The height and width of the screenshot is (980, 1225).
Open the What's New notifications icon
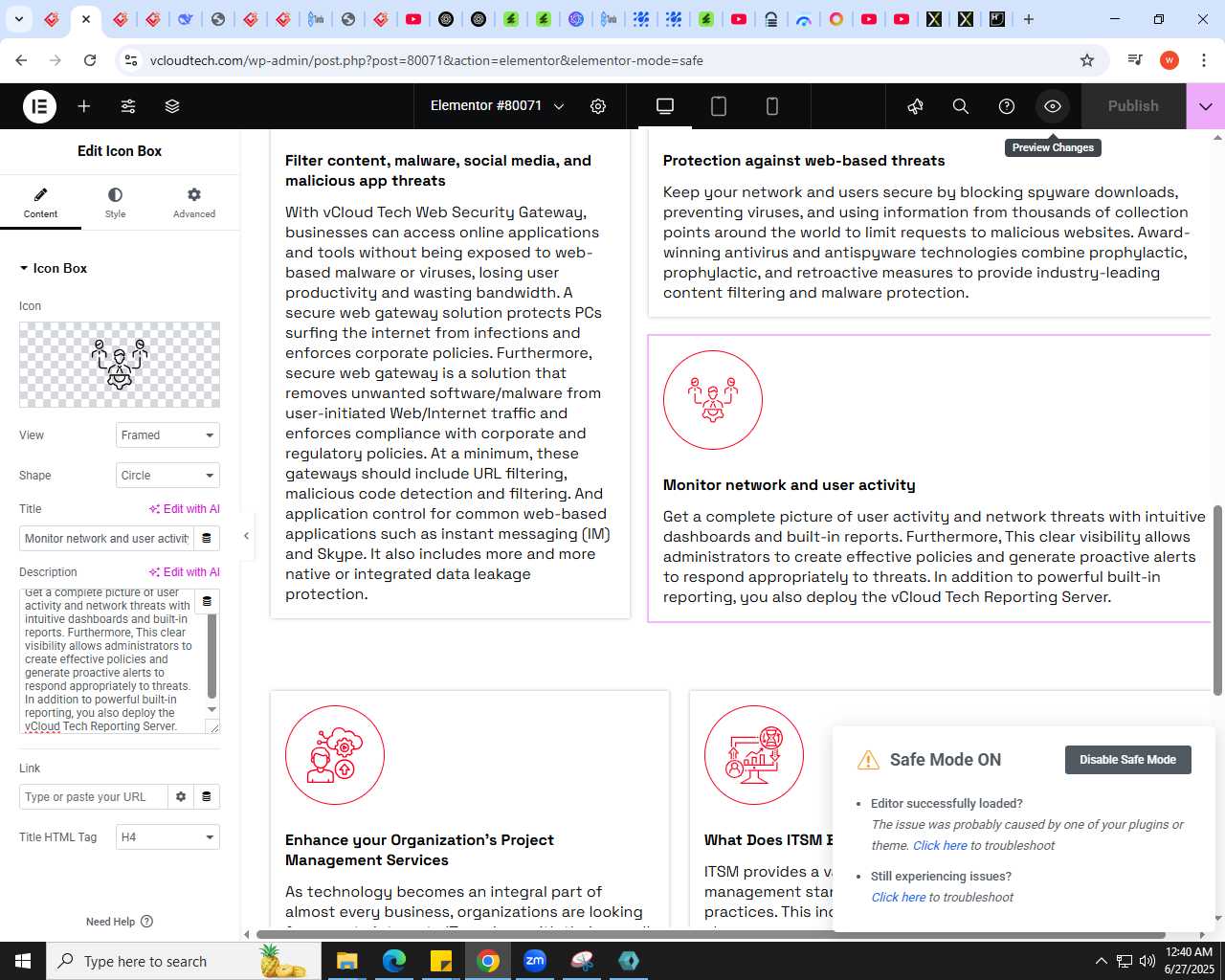[x=915, y=106]
